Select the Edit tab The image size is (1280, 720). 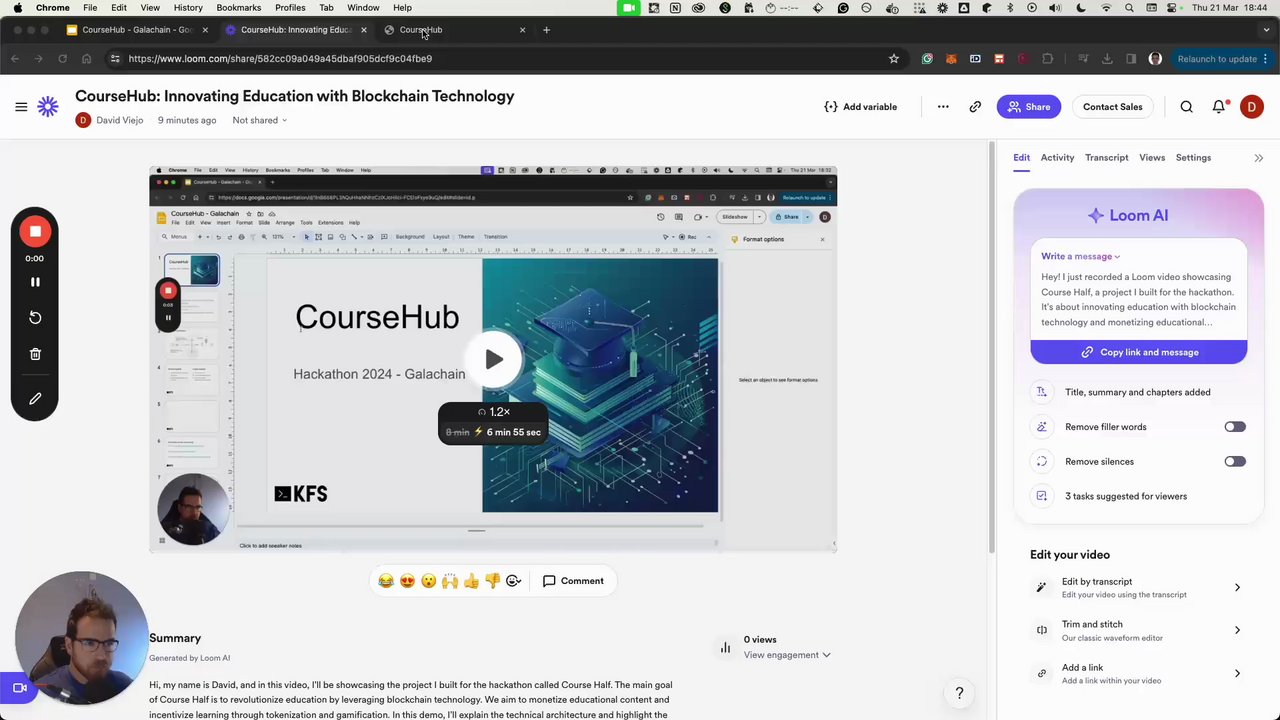pyautogui.click(x=1021, y=158)
